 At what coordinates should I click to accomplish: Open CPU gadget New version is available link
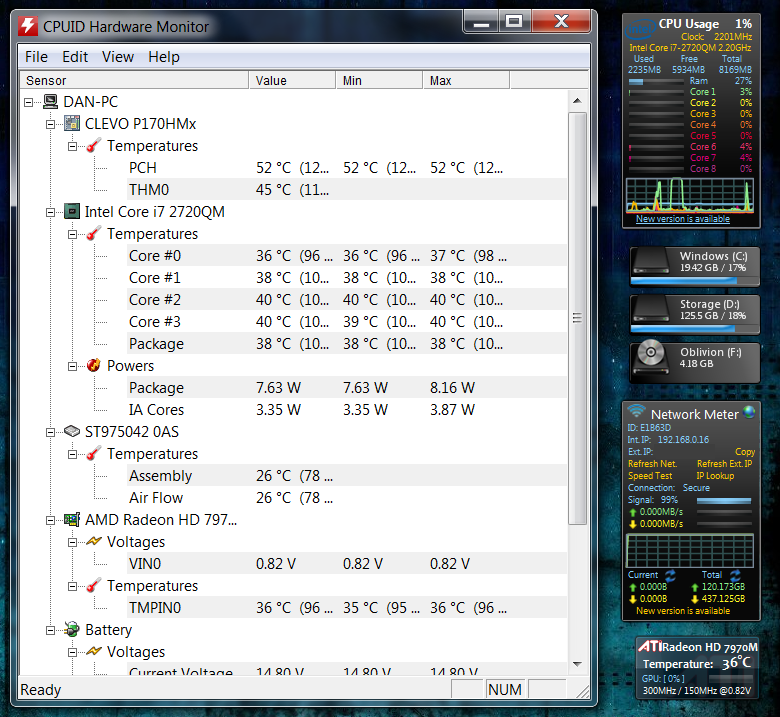(682, 218)
